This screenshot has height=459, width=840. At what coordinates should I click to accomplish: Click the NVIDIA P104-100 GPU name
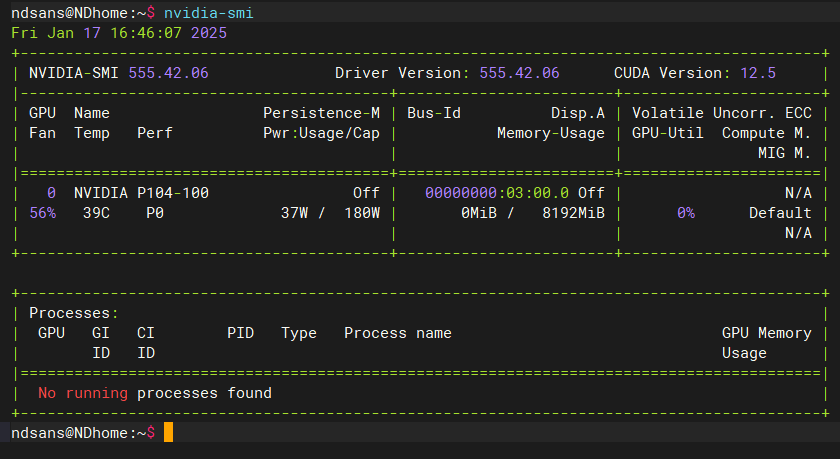pyautogui.click(x=141, y=193)
